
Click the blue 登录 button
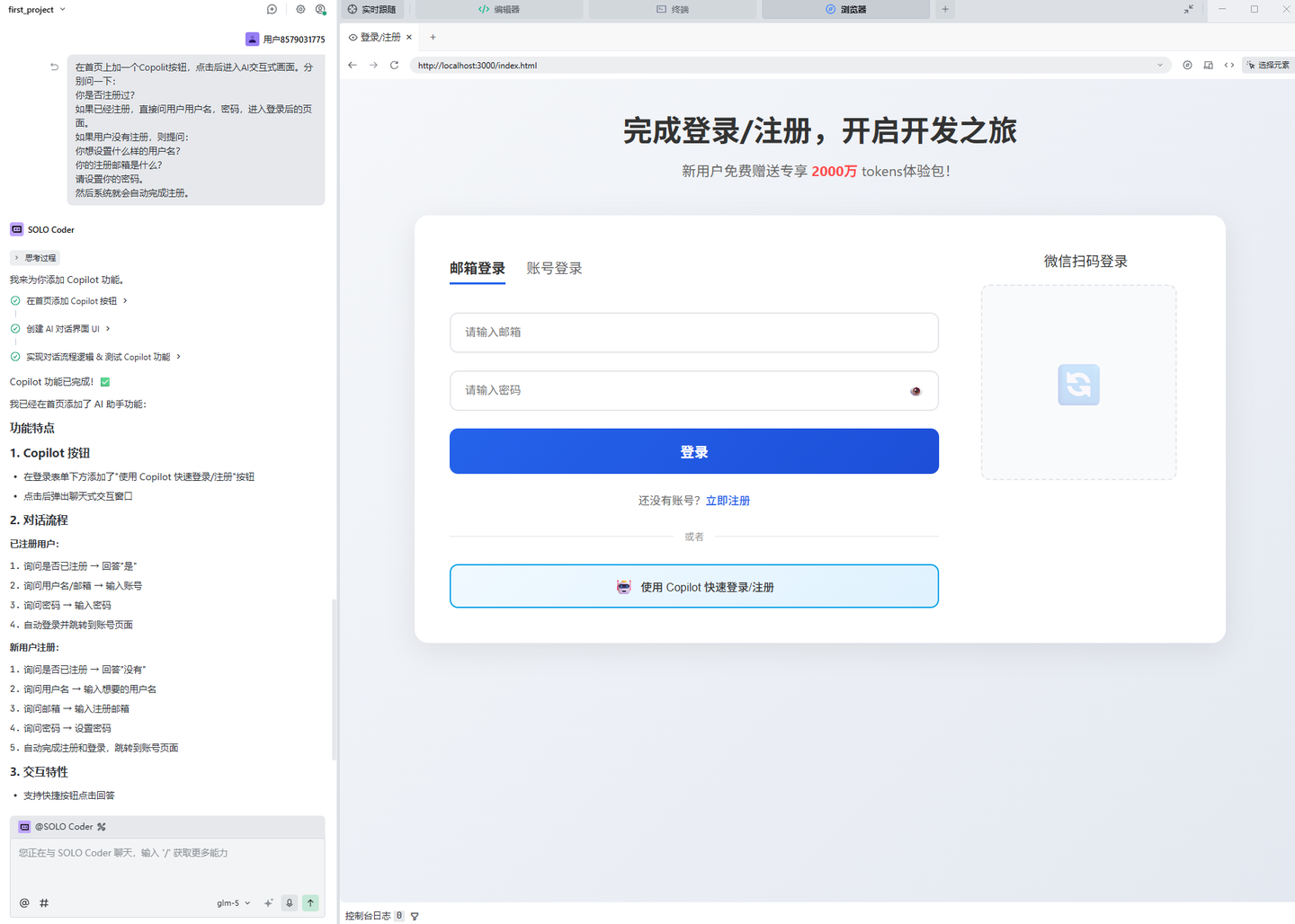694,451
